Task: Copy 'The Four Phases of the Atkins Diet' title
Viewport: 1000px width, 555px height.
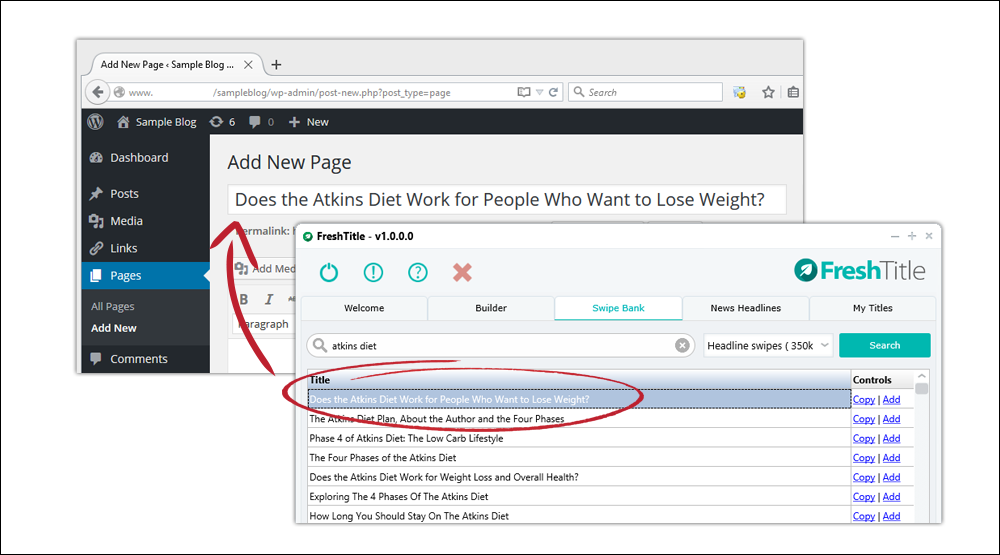Action: click(864, 458)
